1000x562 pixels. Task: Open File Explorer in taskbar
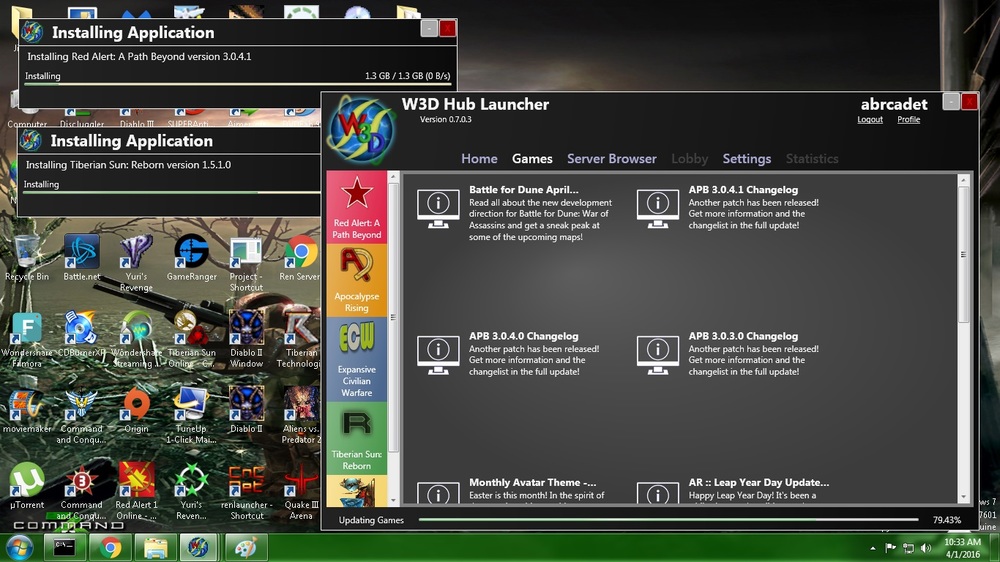(x=155, y=547)
